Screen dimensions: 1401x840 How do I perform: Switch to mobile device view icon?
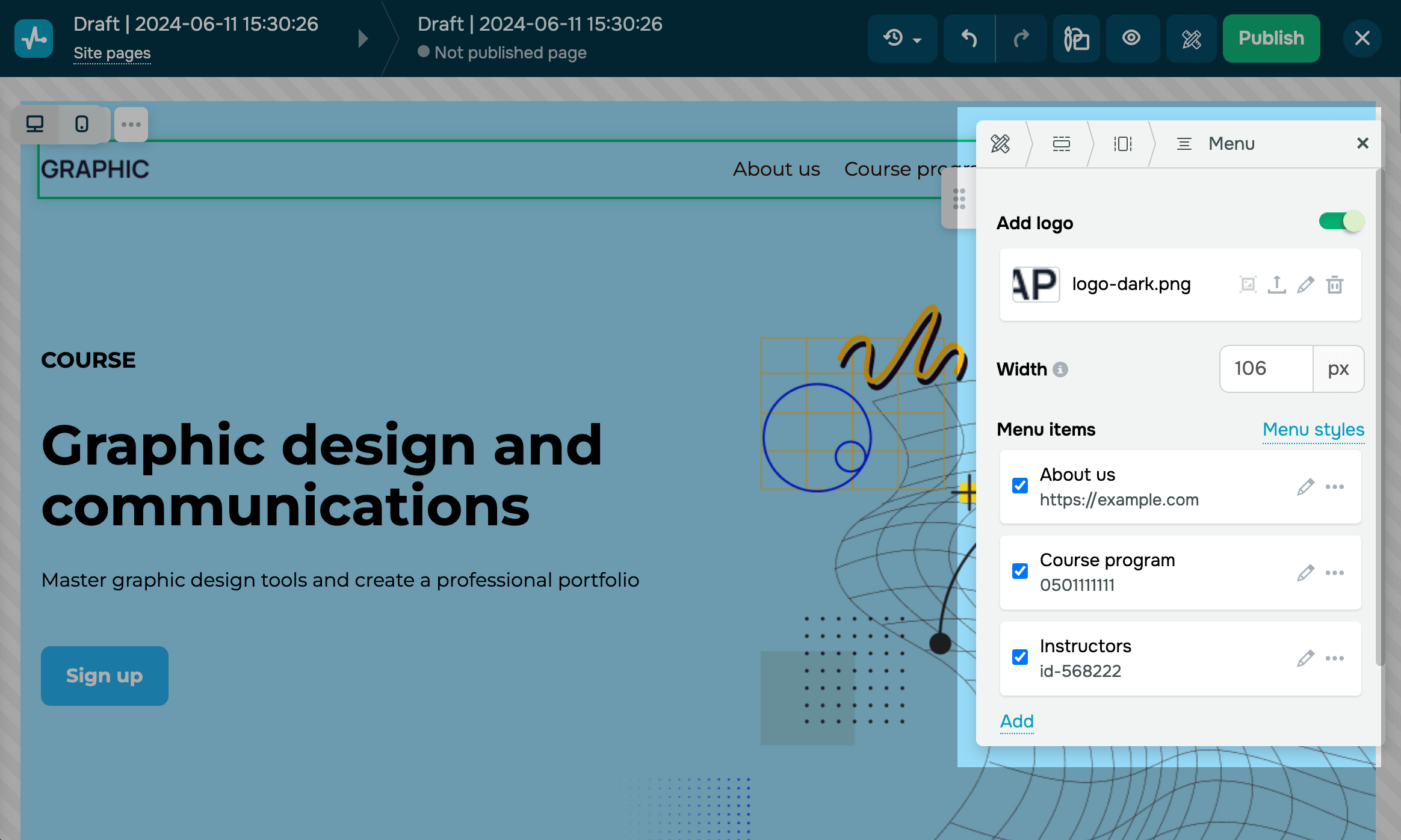[82, 125]
